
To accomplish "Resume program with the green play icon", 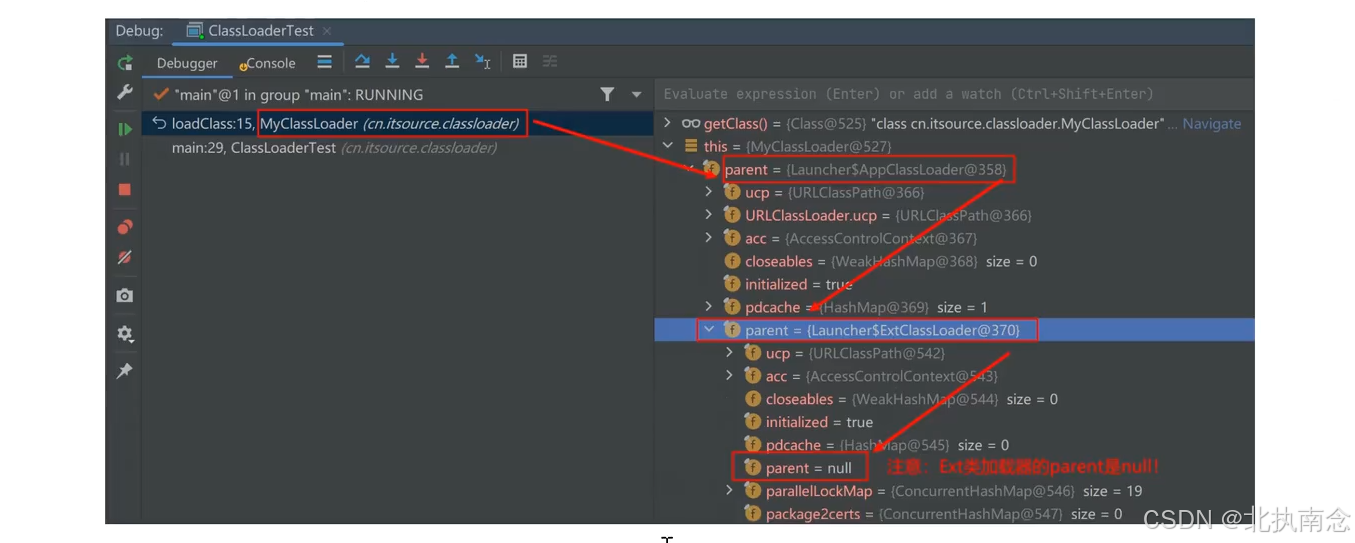I will coord(125,129).
